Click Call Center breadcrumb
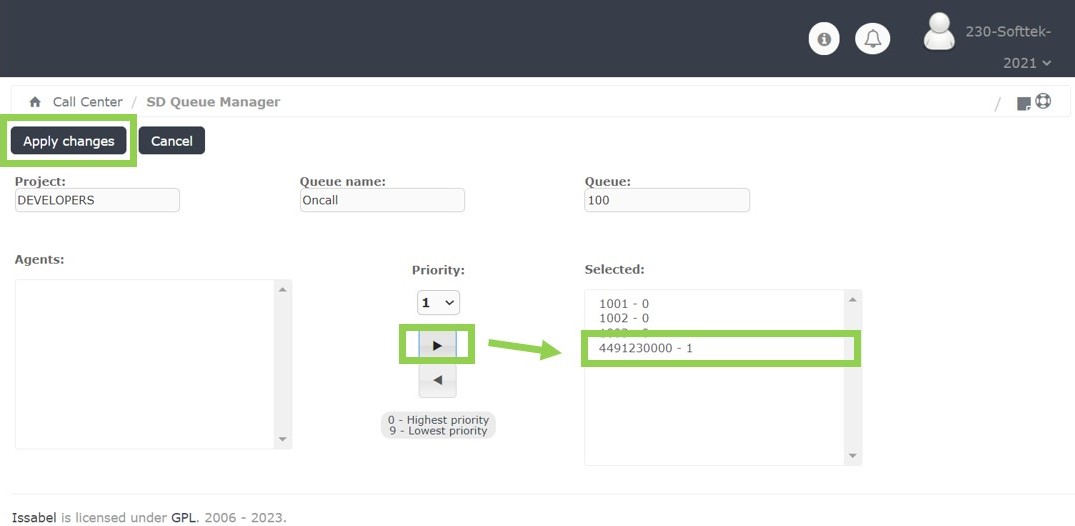Image resolution: width=1075 pixels, height=526 pixels. 88,102
